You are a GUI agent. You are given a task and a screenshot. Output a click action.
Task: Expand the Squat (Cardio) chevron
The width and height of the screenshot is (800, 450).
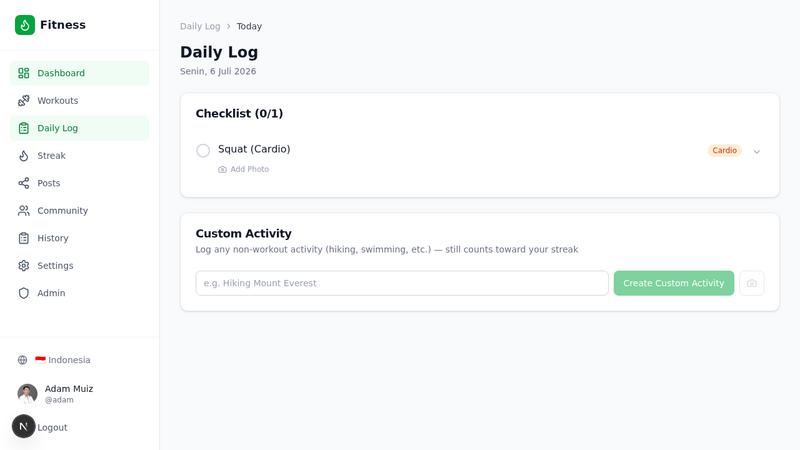pos(757,152)
